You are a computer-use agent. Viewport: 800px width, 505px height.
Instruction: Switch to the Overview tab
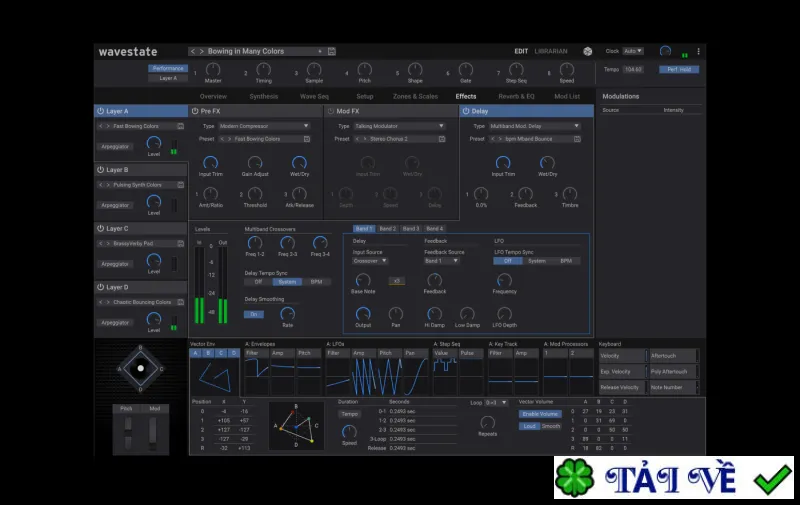213,96
